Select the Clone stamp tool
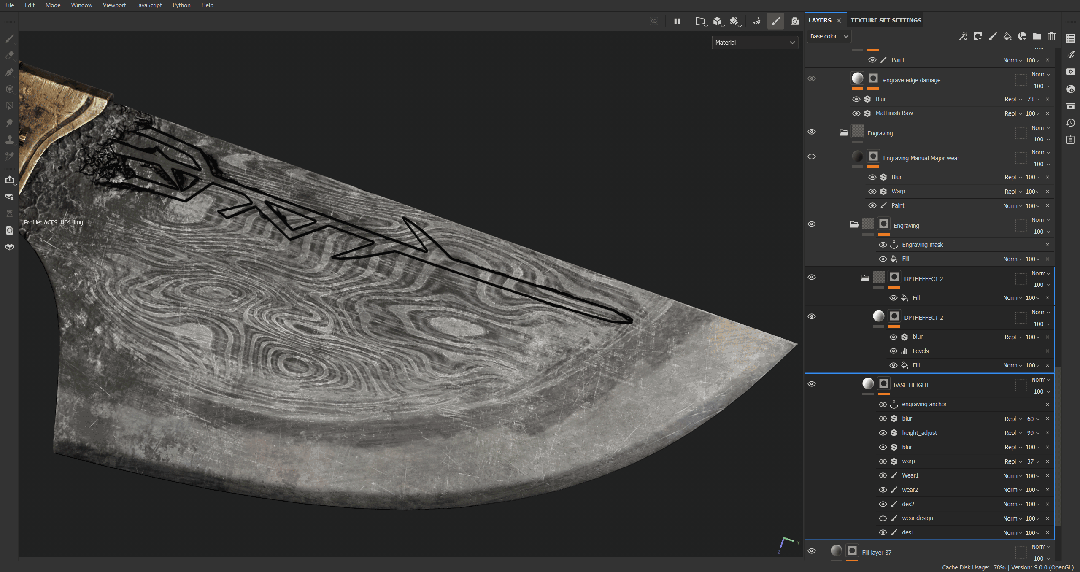Image resolution: width=1080 pixels, height=572 pixels. coord(10,139)
